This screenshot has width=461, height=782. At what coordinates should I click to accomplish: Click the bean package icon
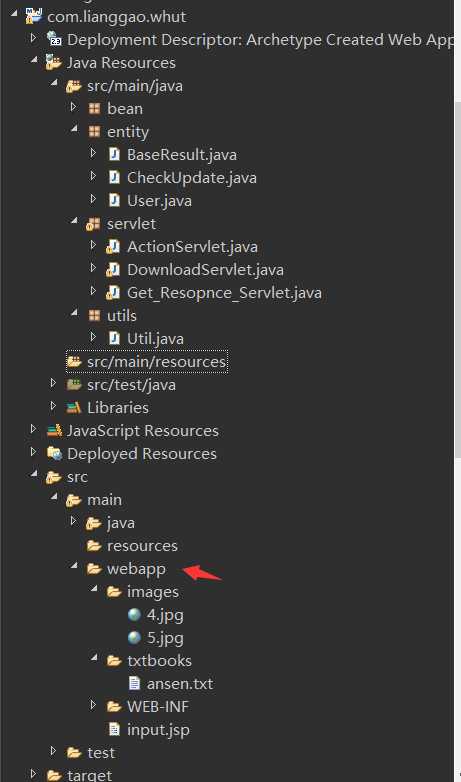[94, 108]
